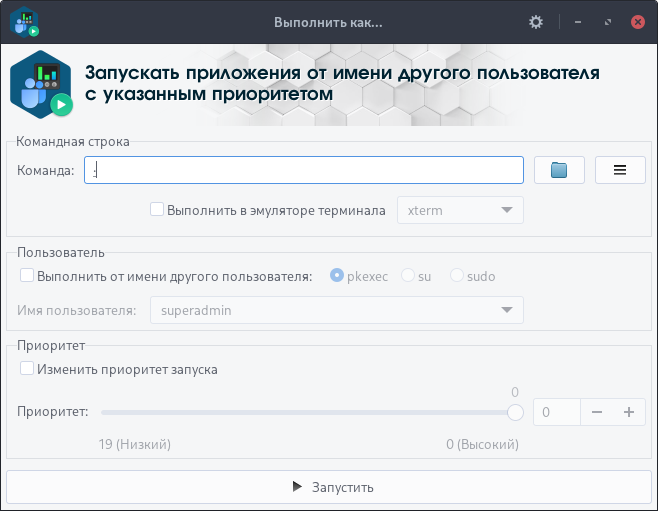
Task: Click the folder browse icon button
Action: [559, 170]
